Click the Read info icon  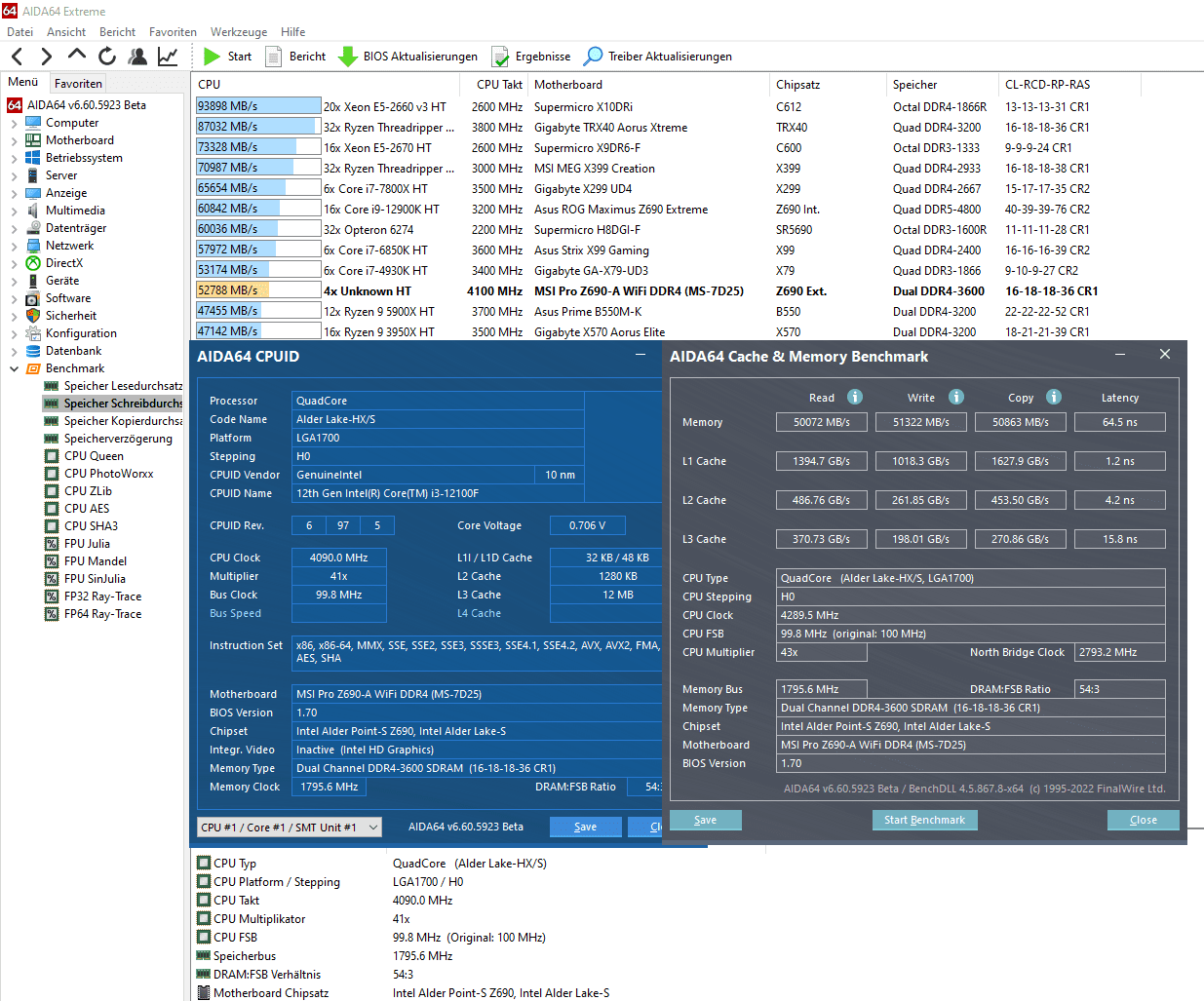click(x=855, y=397)
